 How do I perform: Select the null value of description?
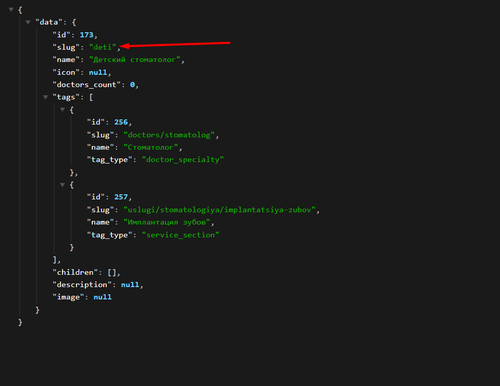(130, 285)
